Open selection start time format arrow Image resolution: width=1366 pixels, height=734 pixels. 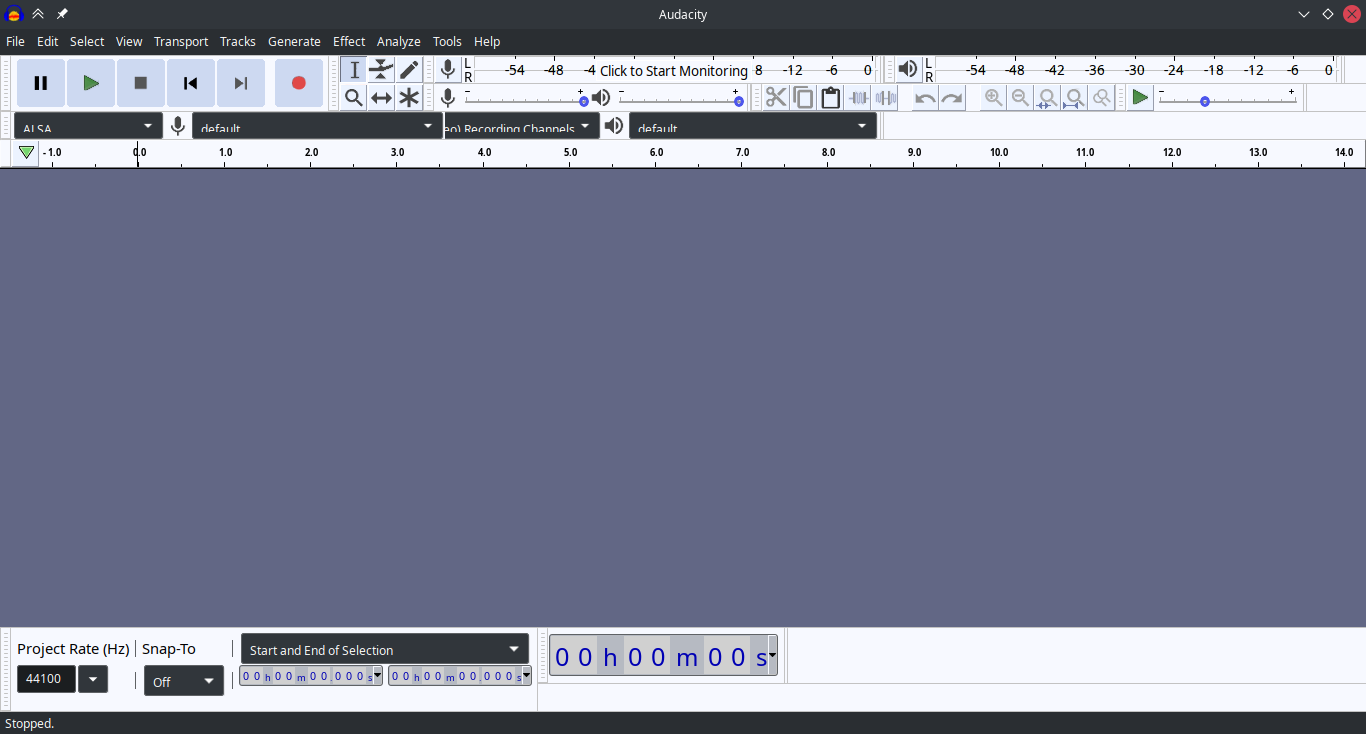pos(377,676)
